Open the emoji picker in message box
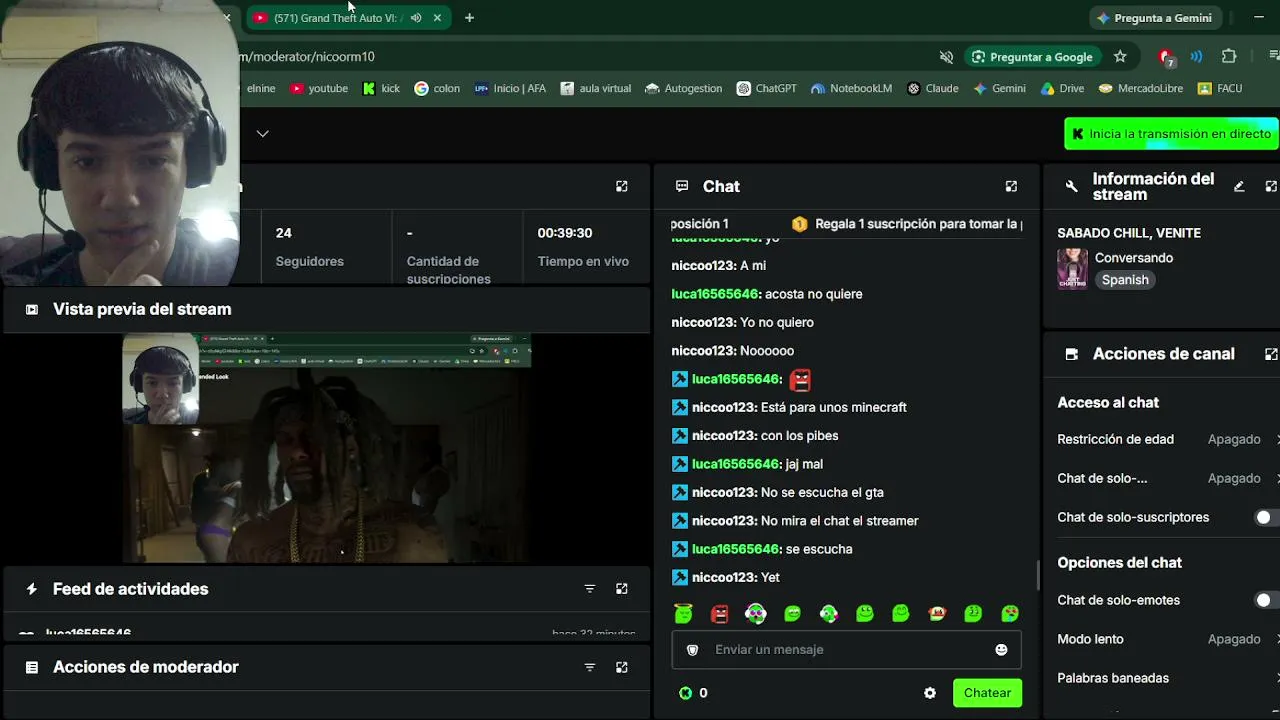Viewport: 1280px width, 720px height. [1001, 650]
